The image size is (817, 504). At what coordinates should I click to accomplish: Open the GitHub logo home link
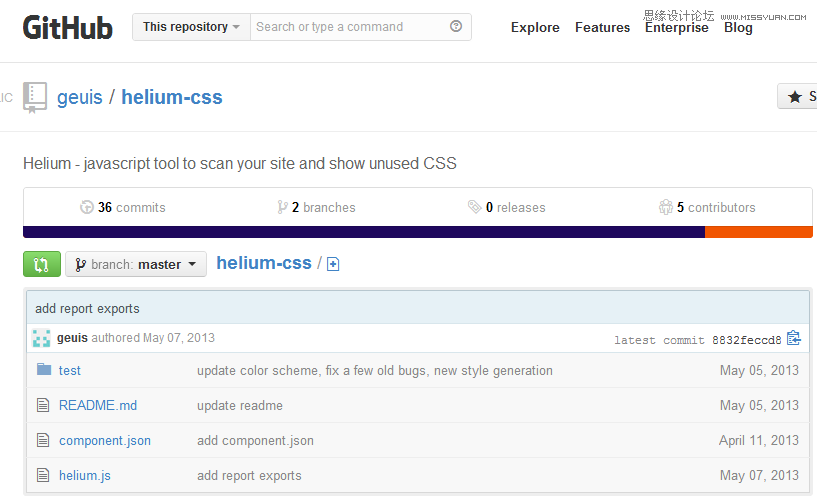click(x=67, y=28)
